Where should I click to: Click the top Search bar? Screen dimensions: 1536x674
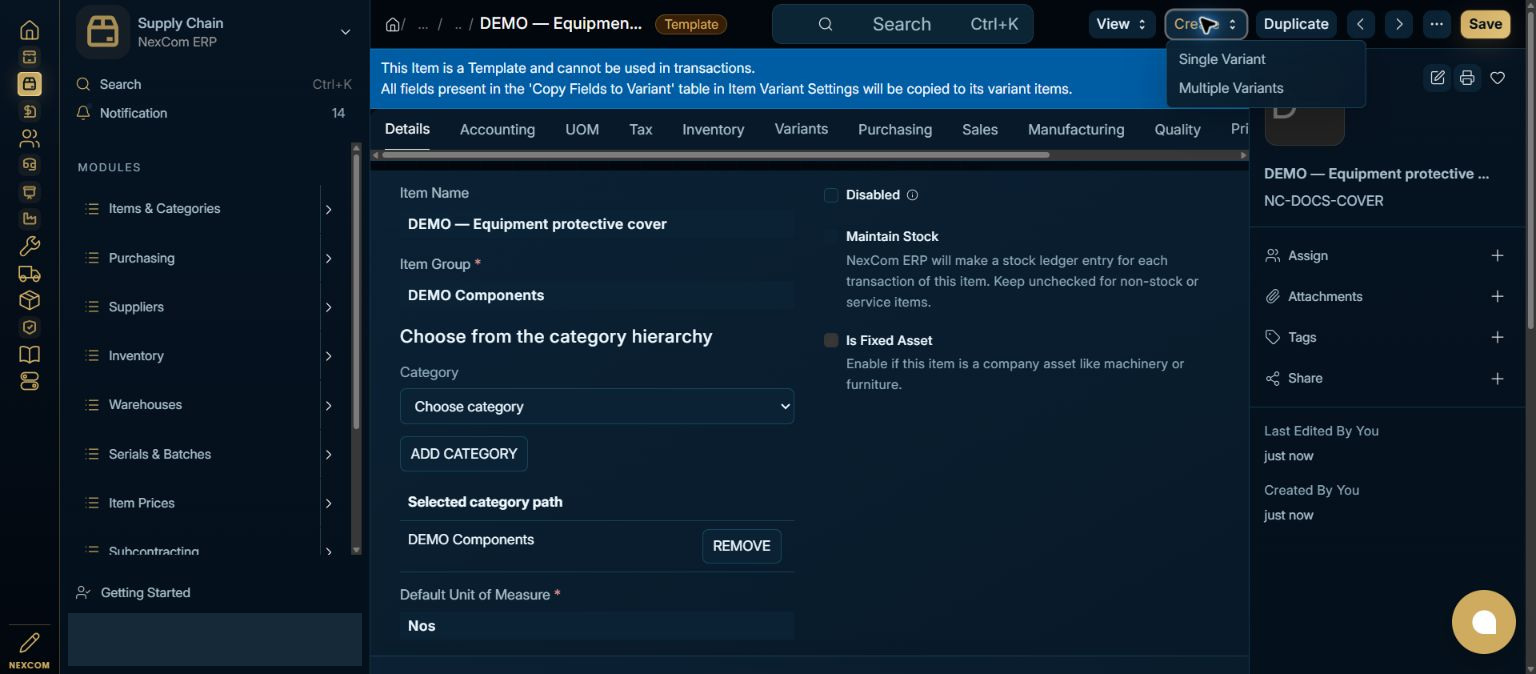pyautogui.click(x=902, y=24)
